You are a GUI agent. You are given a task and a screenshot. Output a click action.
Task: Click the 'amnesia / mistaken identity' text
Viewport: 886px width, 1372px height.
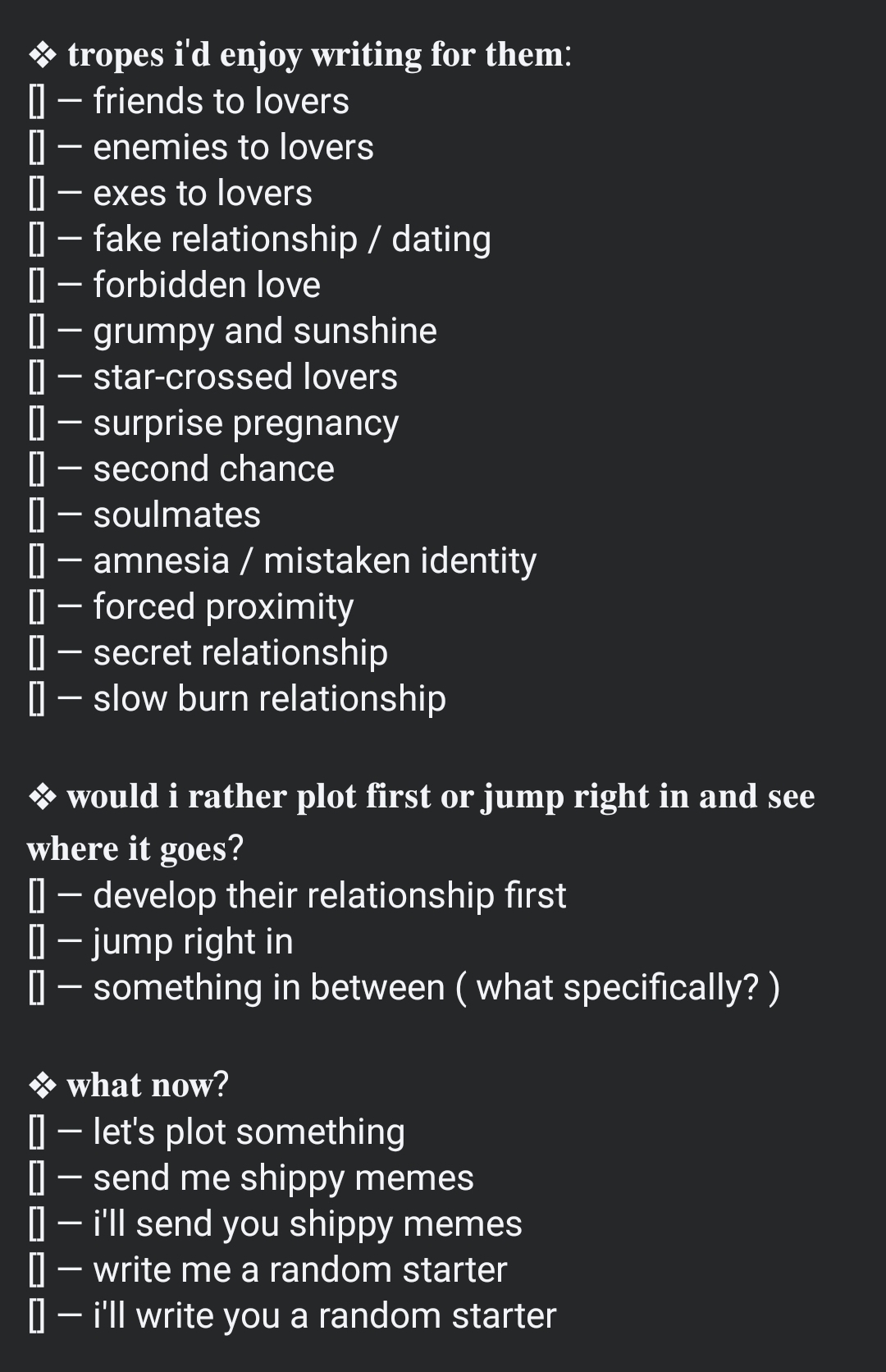coord(314,561)
